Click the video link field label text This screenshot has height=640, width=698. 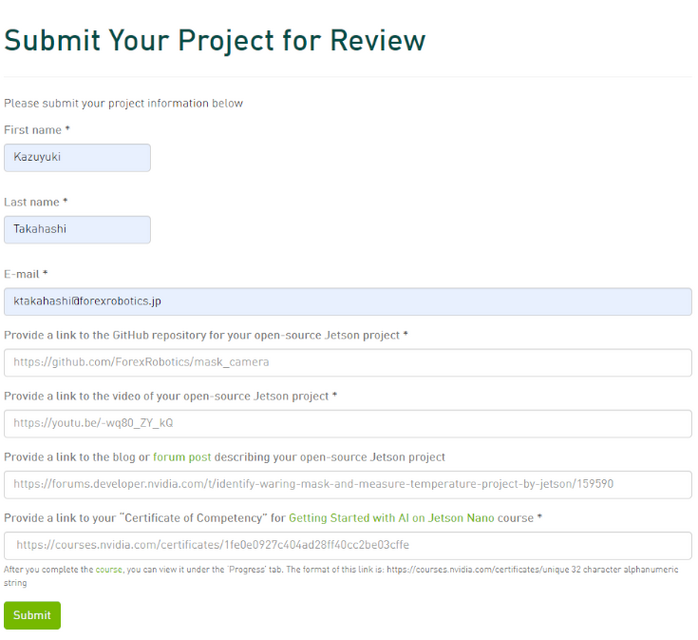tap(170, 396)
